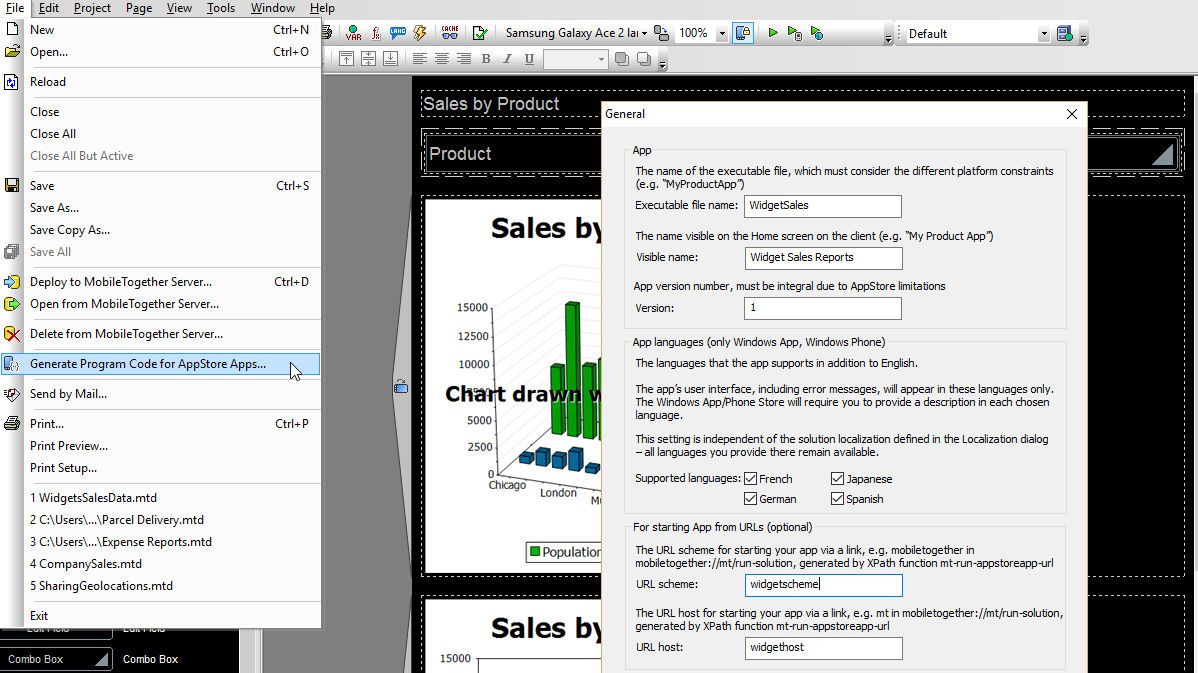1198x673 pixels.
Task: Expand the Default dropdown in toolbar
Action: (1044, 34)
